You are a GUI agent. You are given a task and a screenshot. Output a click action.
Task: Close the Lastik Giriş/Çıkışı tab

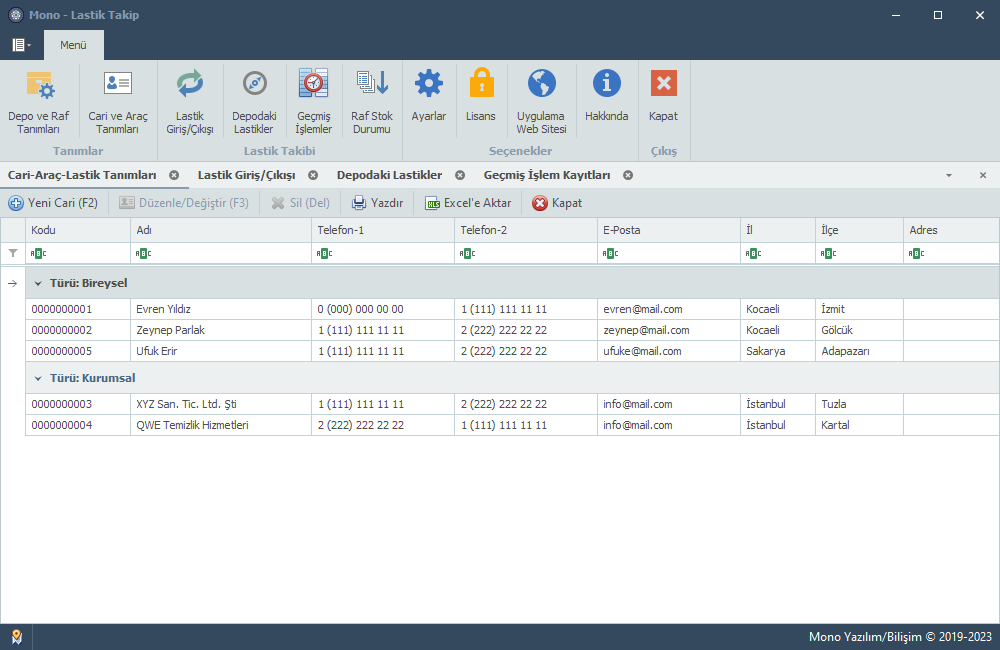[x=313, y=175]
